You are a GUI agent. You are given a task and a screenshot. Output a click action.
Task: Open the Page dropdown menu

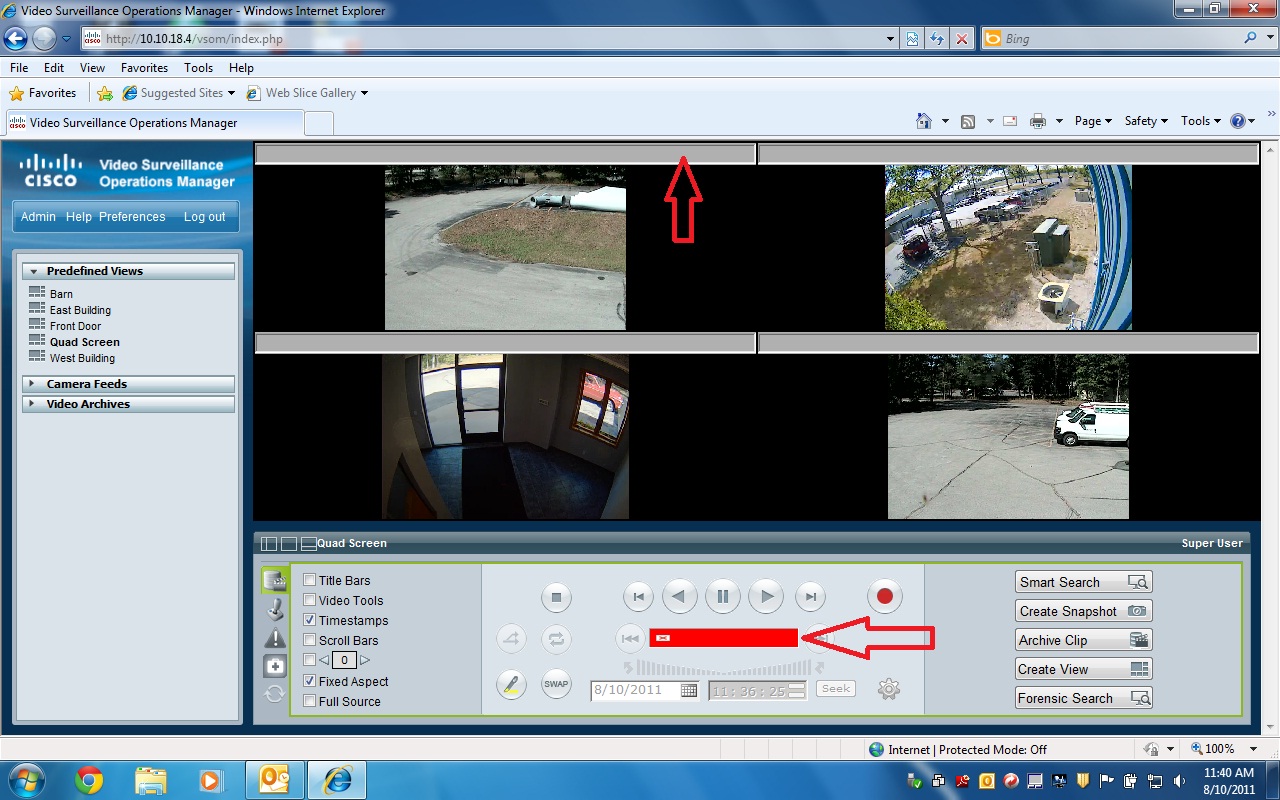(x=1093, y=121)
